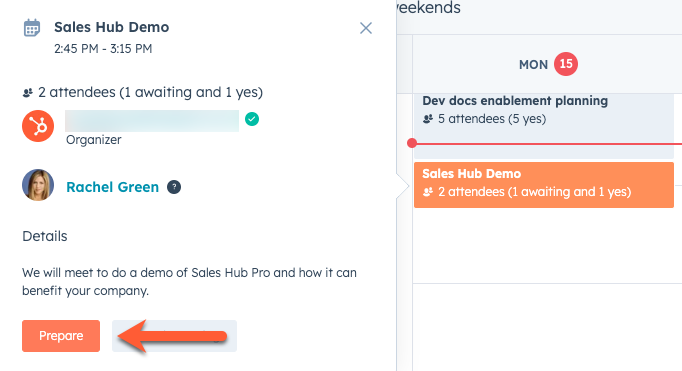Viewport: 682px width, 371px height.
Task: Click the red current-time marker dot
Action: pyautogui.click(x=412, y=143)
